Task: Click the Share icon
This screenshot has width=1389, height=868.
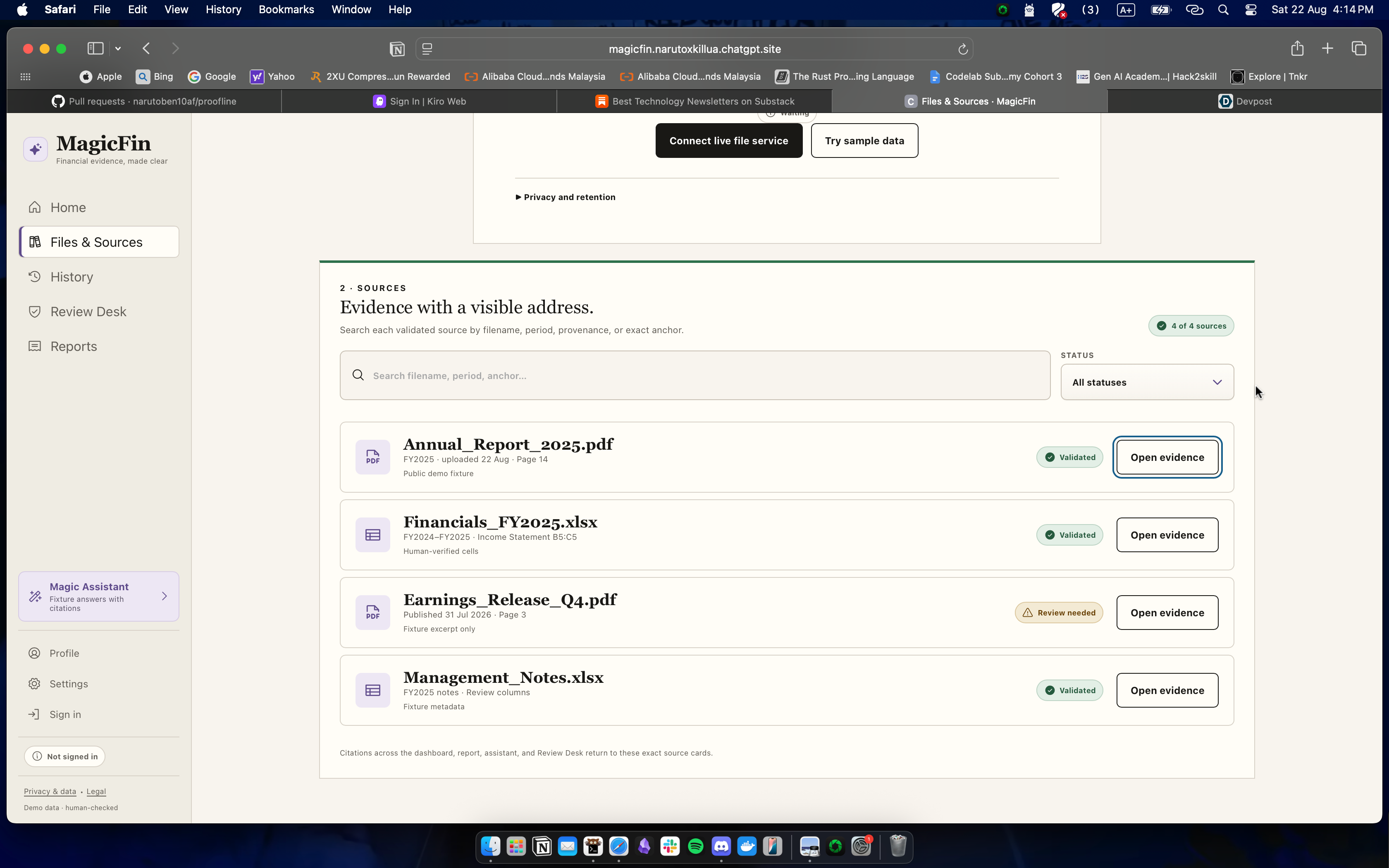Action: [x=1296, y=48]
